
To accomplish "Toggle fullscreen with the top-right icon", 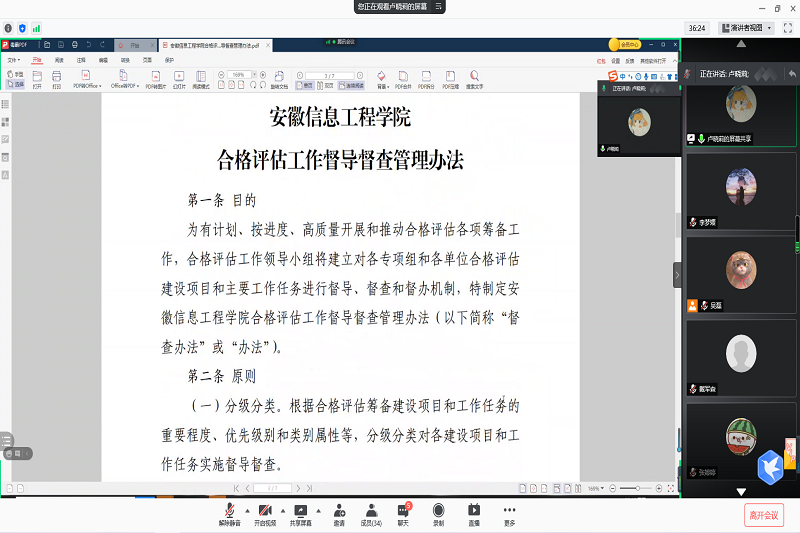I will [x=788, y=28].
